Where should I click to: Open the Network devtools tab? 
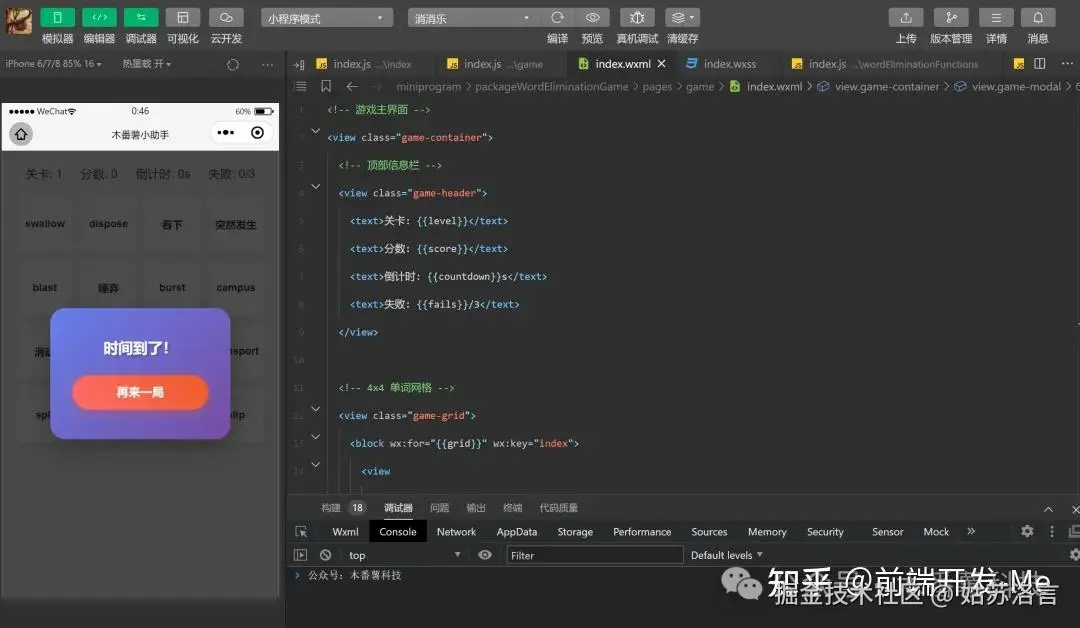pyautogui.click(x=456, y=532)
